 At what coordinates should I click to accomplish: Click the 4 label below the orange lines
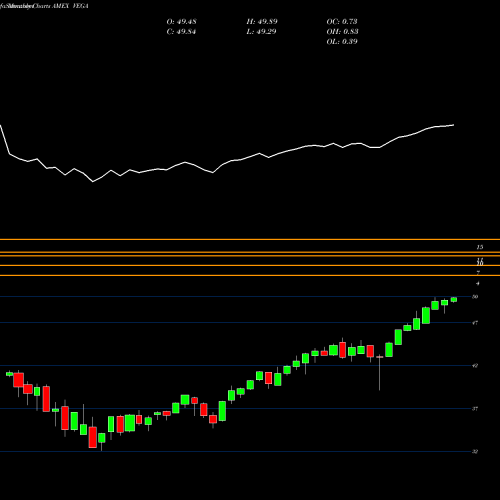coord(478,284)
